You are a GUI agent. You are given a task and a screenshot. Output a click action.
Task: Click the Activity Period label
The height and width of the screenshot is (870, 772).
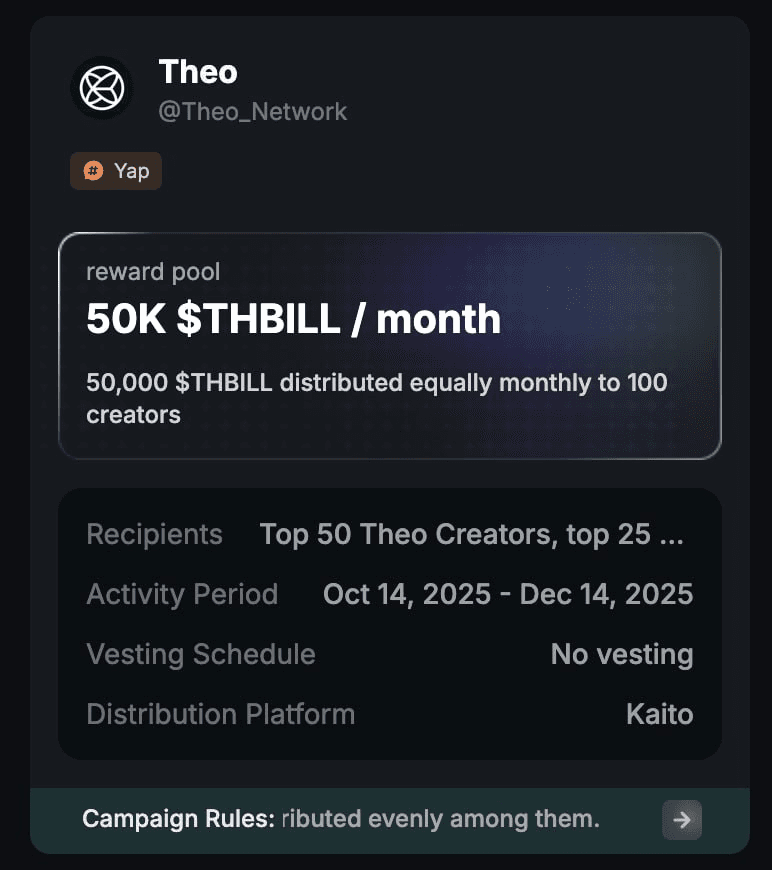pos(182,594)
